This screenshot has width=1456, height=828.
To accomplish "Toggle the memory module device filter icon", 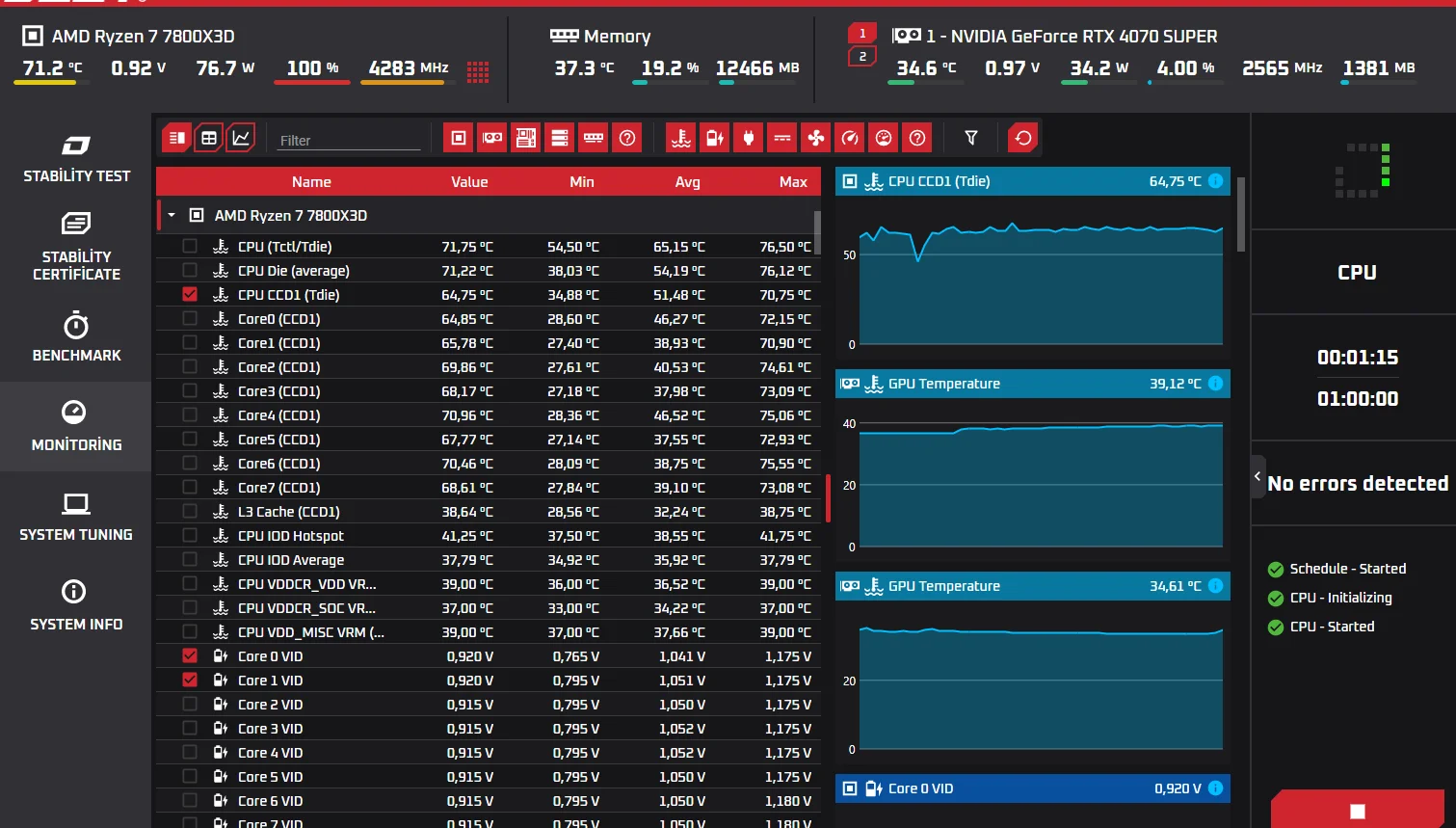I will click(594, 138).
